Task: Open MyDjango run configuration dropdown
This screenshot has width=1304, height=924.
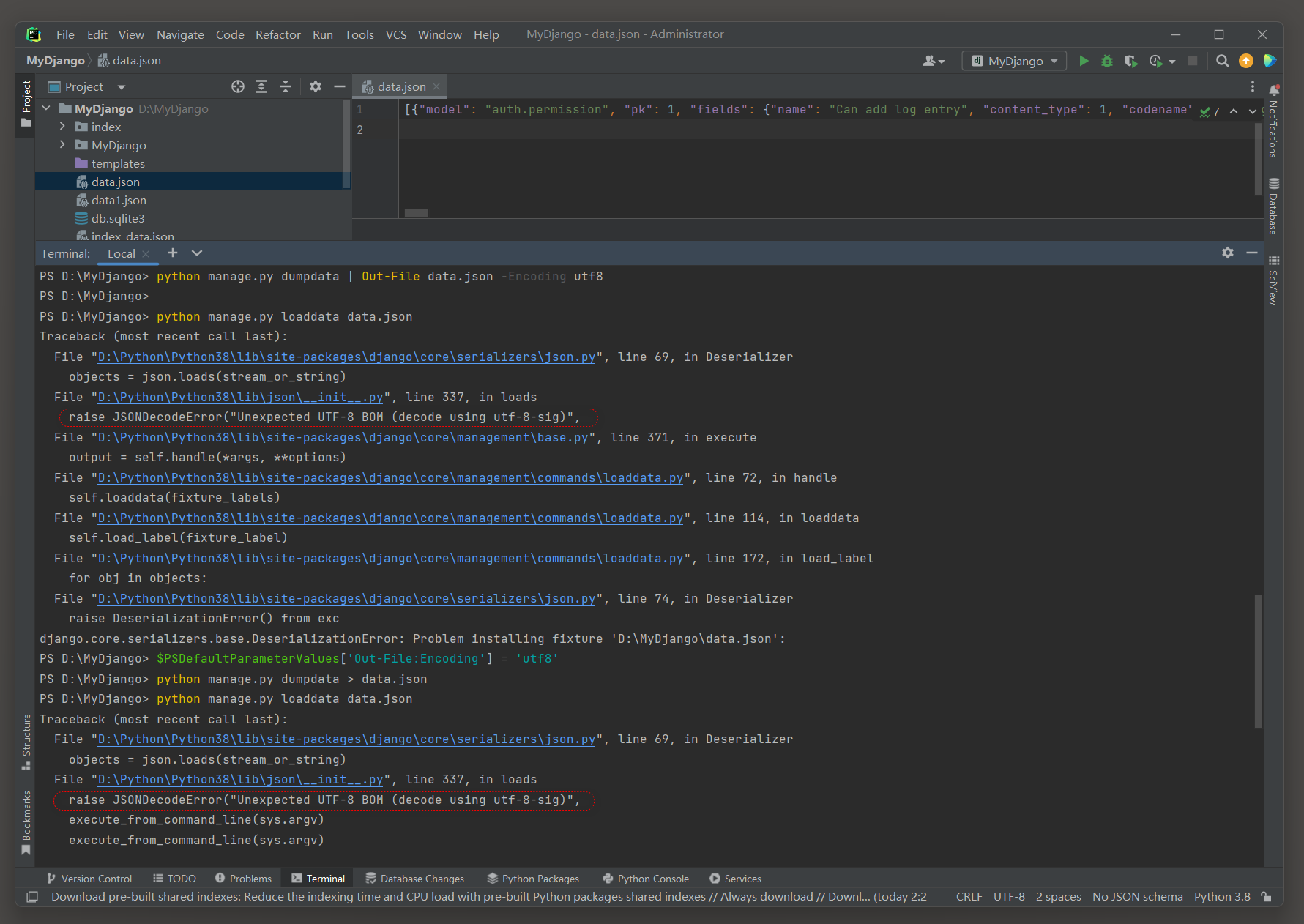Action: pos(1015,61)
